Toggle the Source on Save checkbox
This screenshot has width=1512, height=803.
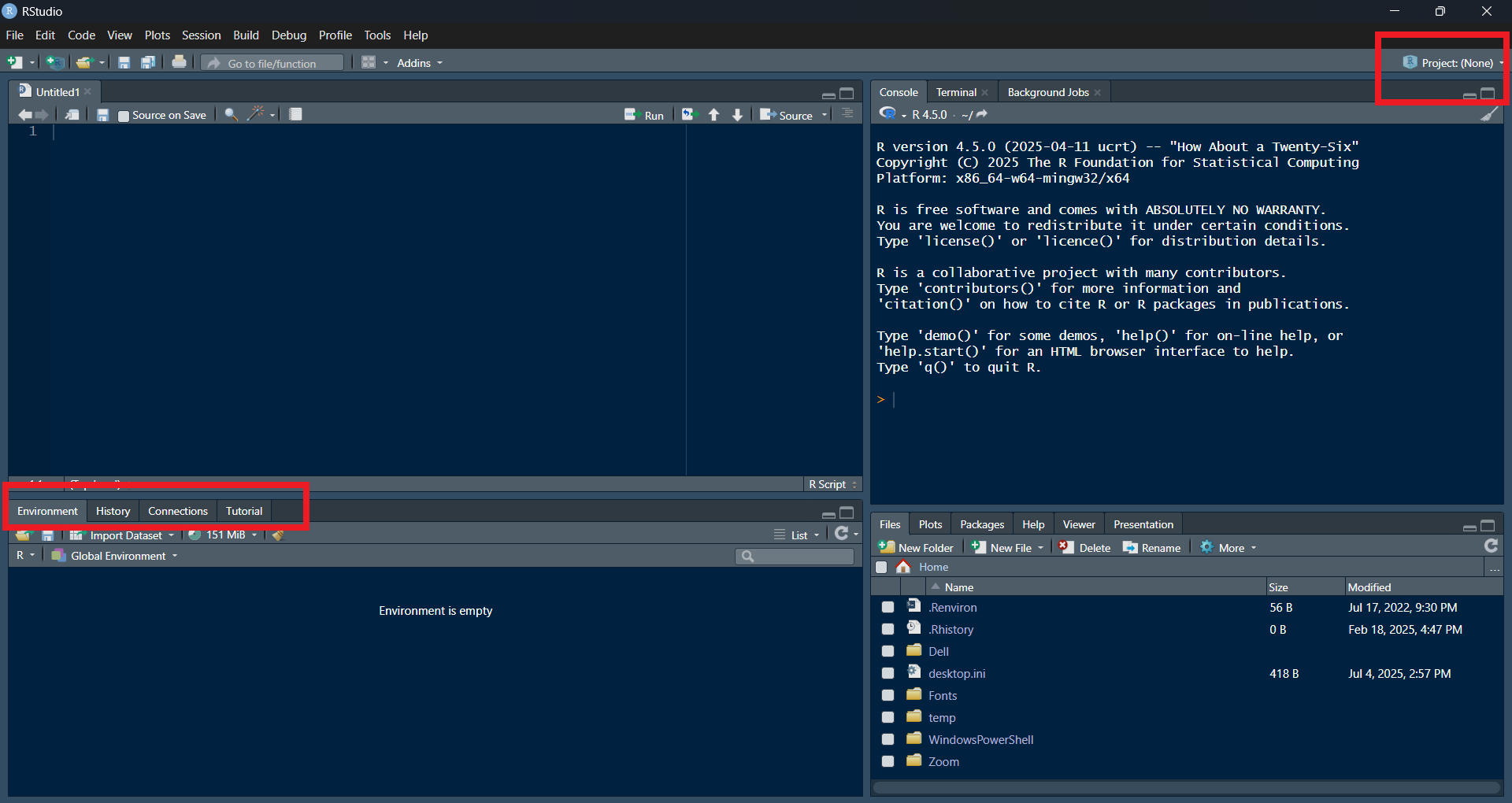[124, 116]
